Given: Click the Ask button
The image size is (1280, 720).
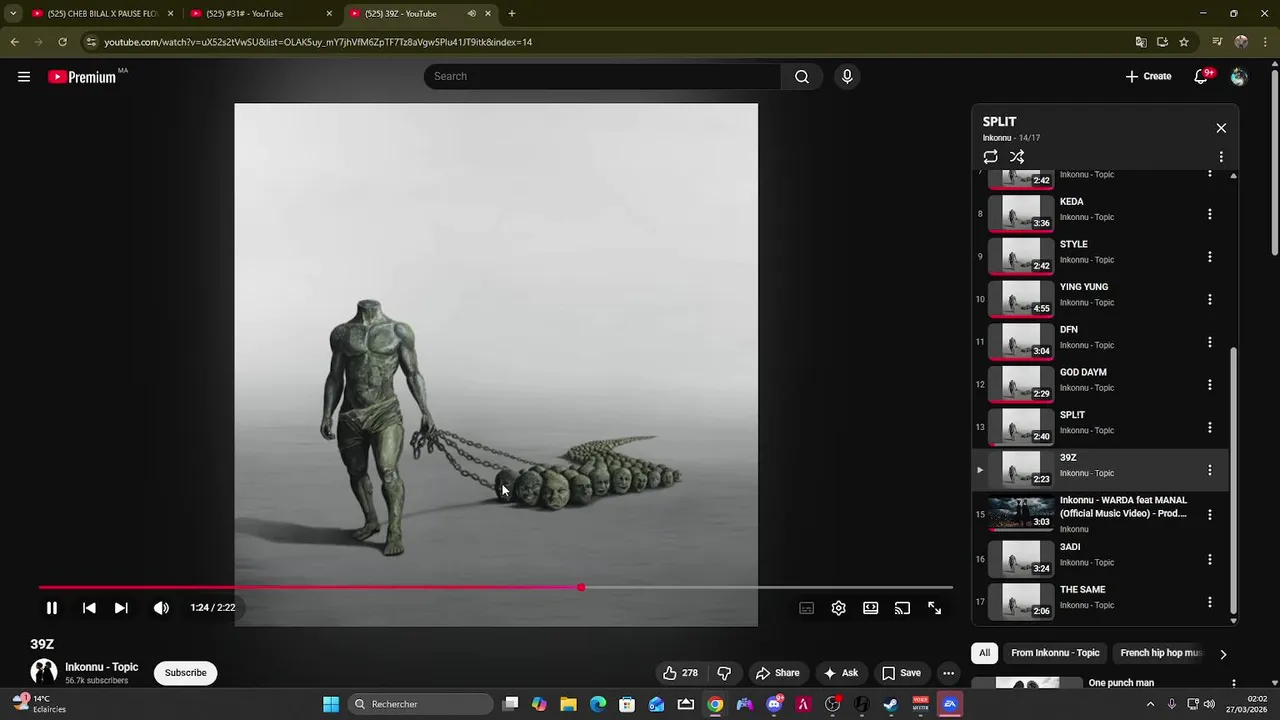Looking at the screenshot, I should (840, 673).
